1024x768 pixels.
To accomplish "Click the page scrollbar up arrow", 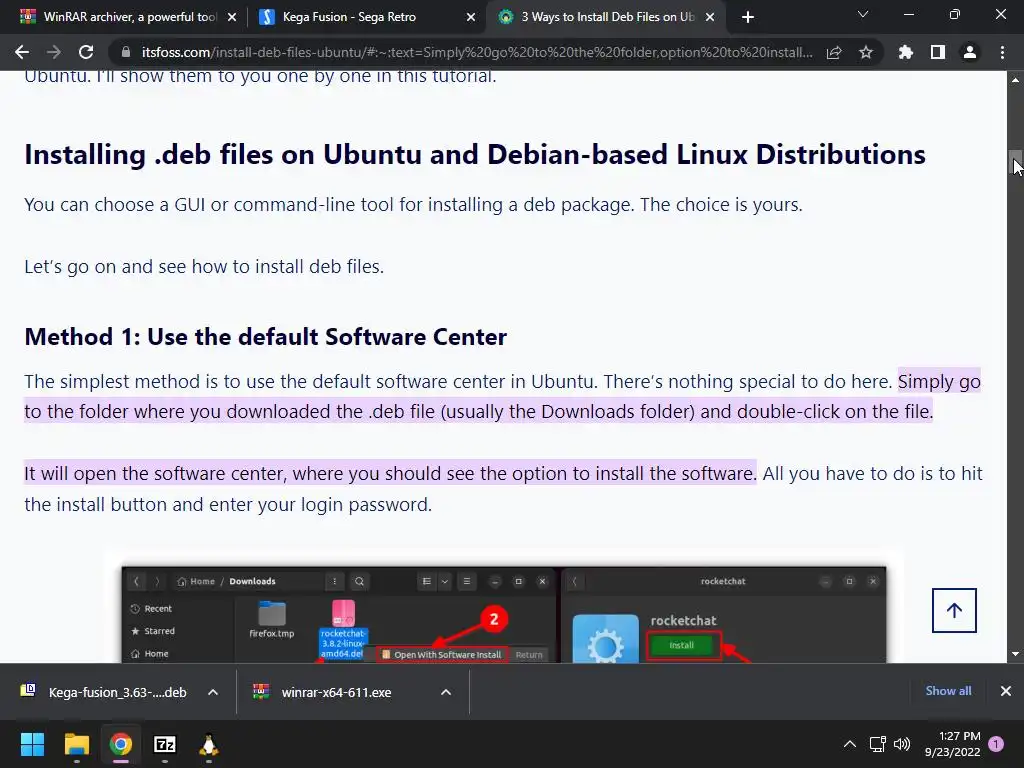I will click(x=1016, y=80).
